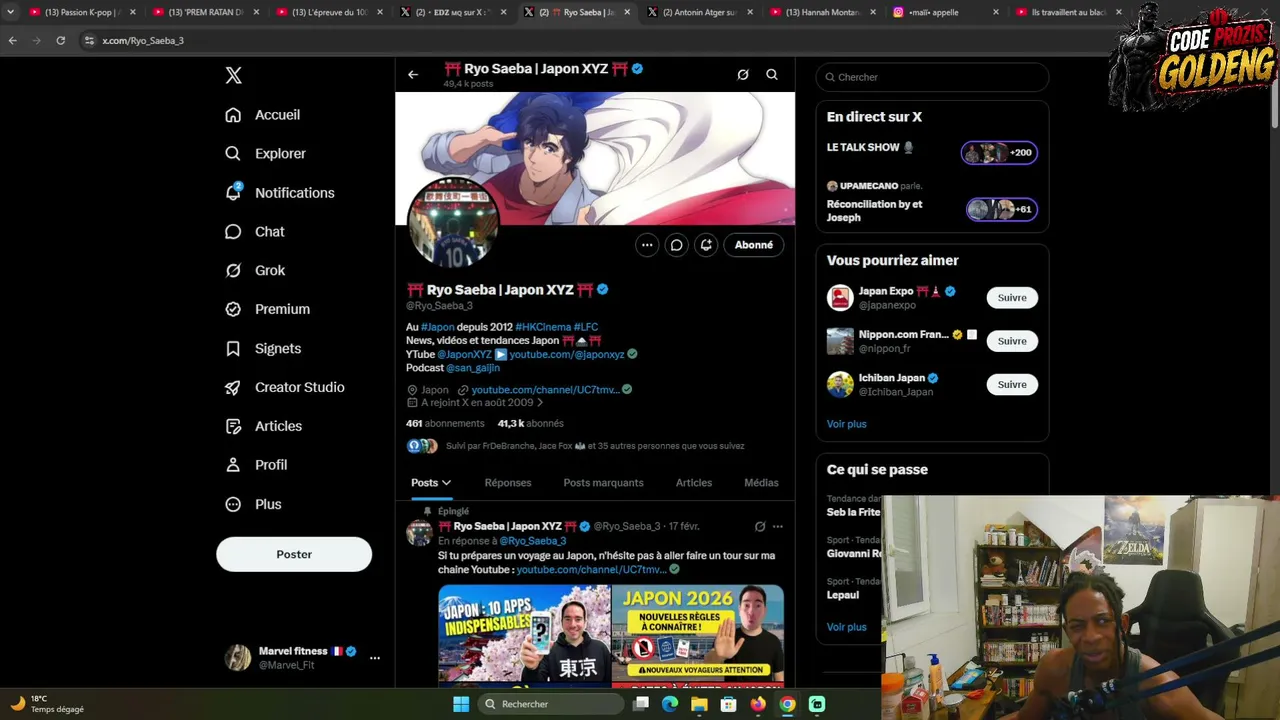Viewport: 1280px width, 720px height.
Task: Expand the Posts tab dropdown arrow
Action: [446, 483]
